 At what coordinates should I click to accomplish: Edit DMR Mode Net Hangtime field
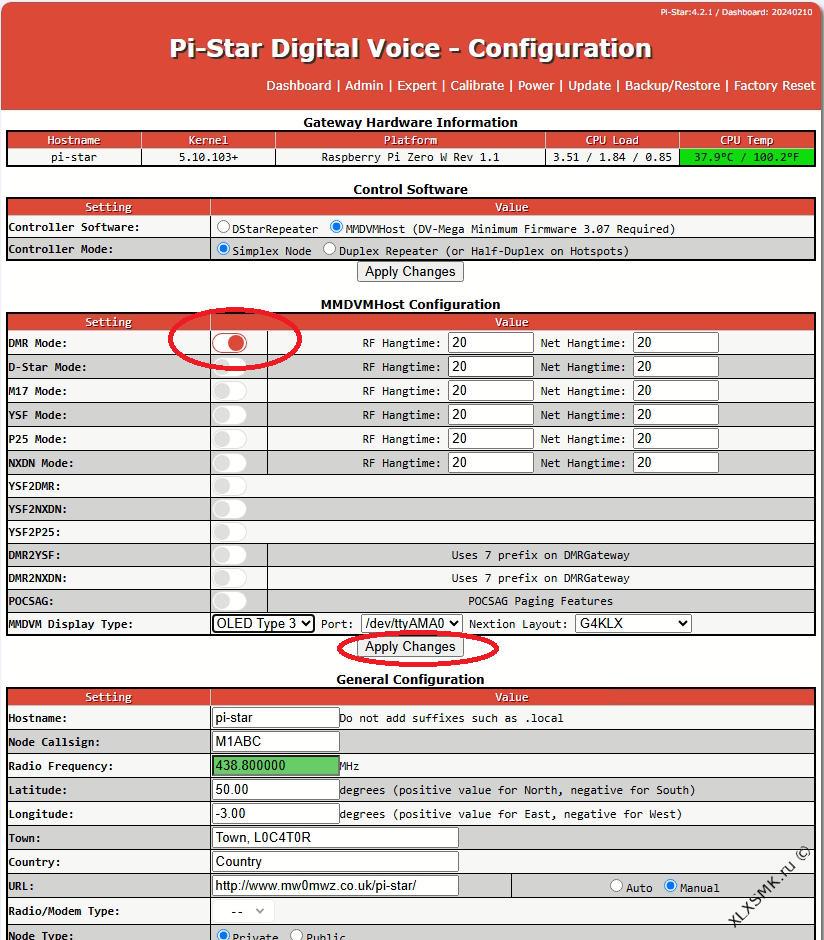(x=675, y=342)
